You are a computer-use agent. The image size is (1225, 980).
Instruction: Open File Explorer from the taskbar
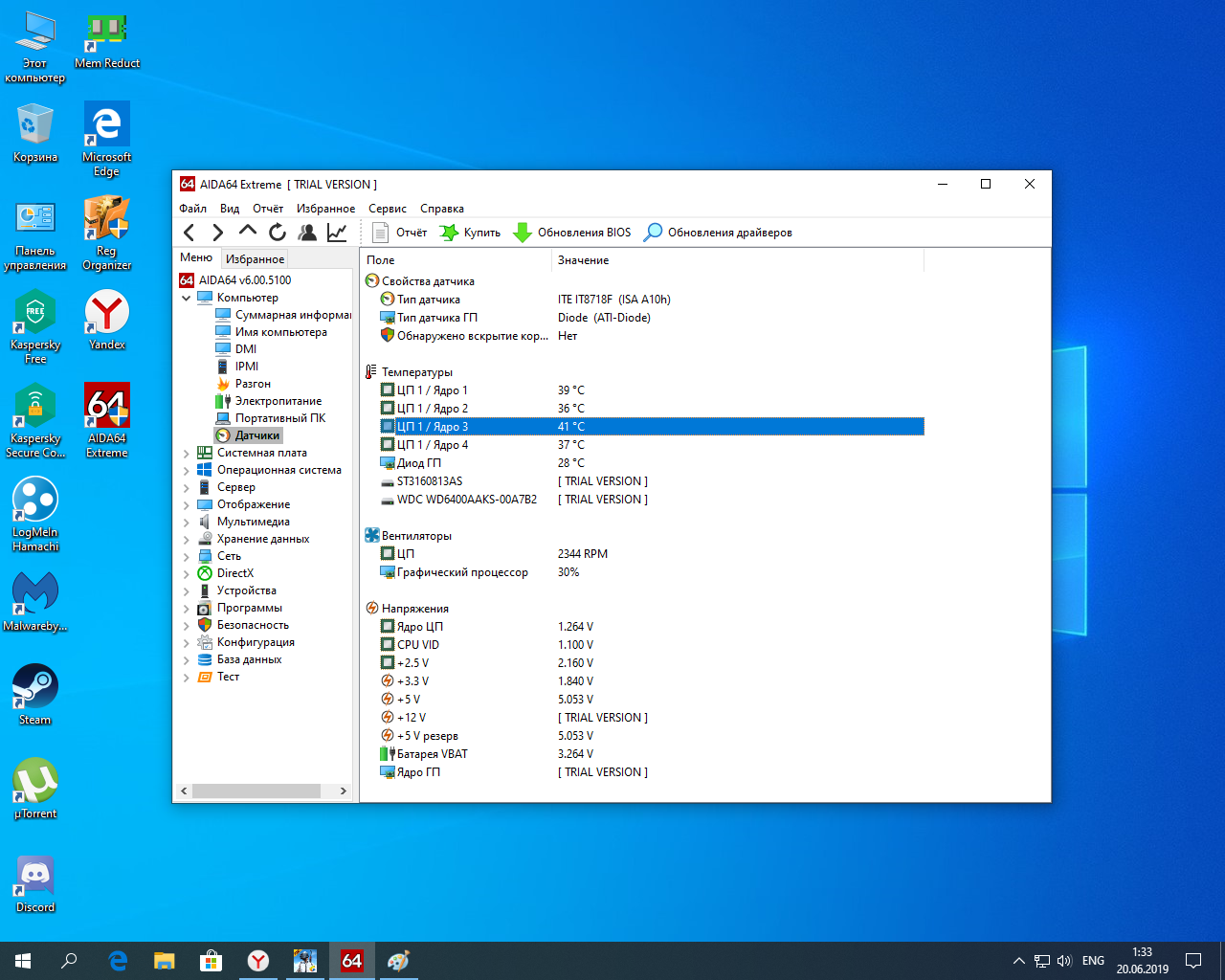coord(165,961)
